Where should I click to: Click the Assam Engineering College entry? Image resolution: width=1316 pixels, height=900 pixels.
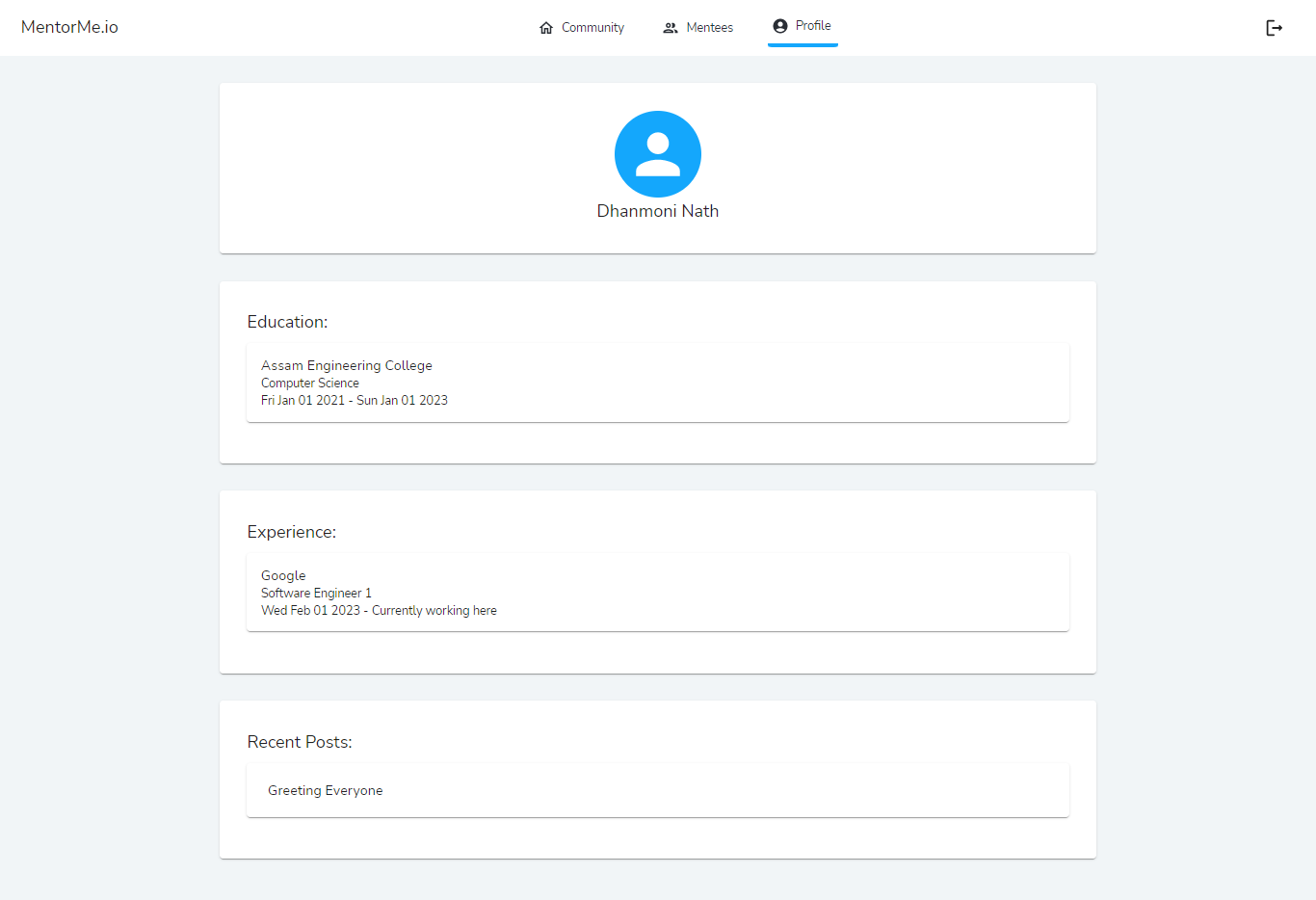tap(347, 365)
